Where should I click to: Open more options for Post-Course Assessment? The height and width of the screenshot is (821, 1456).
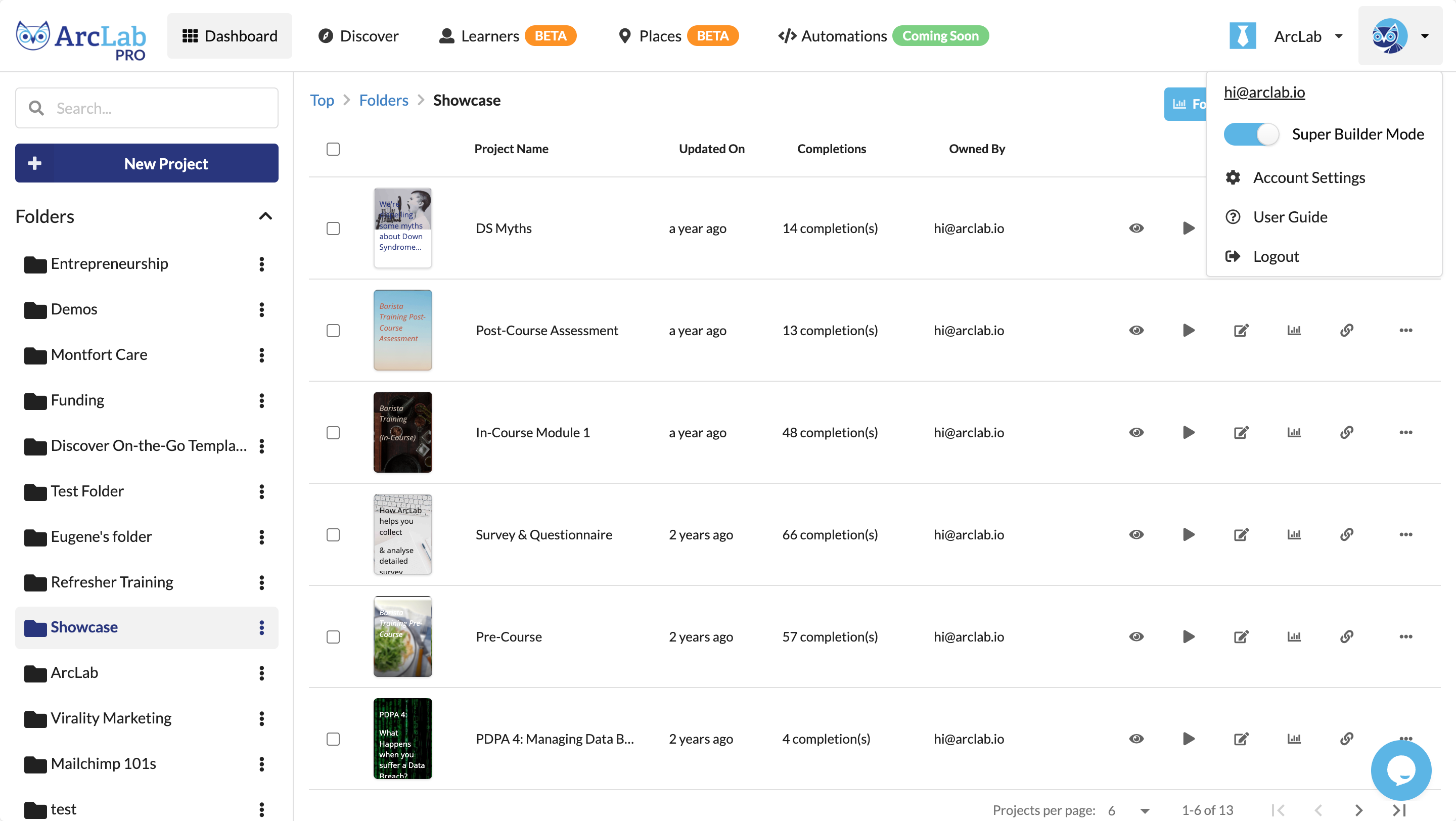click(1405, 330)
